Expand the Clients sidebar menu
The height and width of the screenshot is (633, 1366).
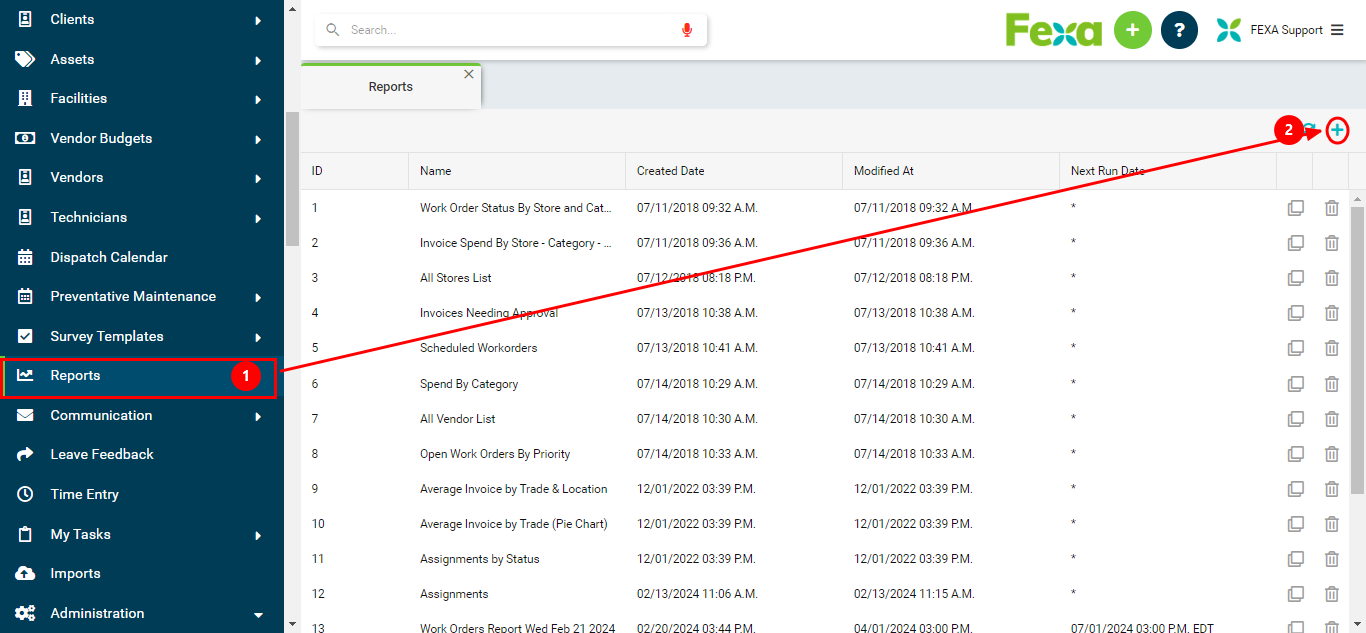[258, 20]
